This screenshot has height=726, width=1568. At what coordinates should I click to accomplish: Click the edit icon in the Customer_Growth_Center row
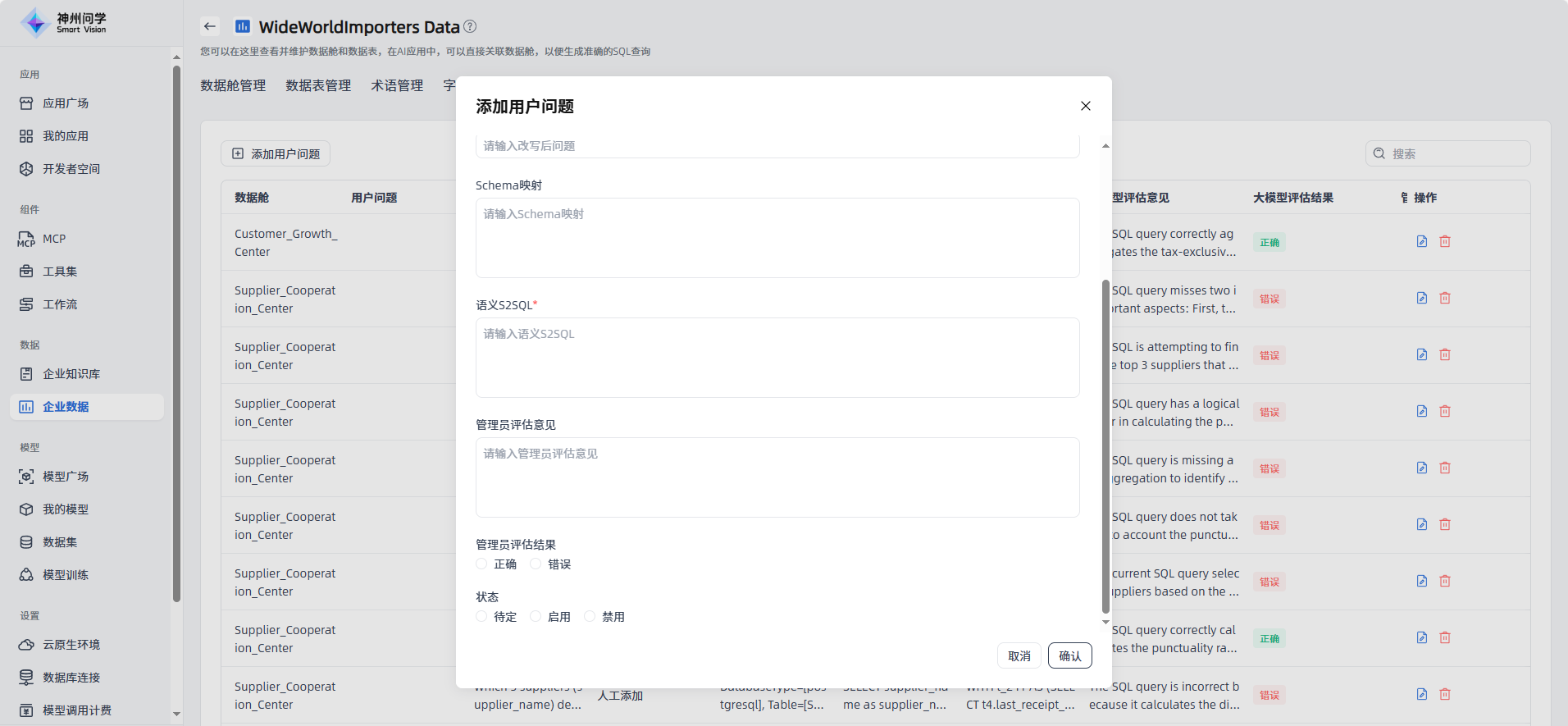tap(1421, 241)
